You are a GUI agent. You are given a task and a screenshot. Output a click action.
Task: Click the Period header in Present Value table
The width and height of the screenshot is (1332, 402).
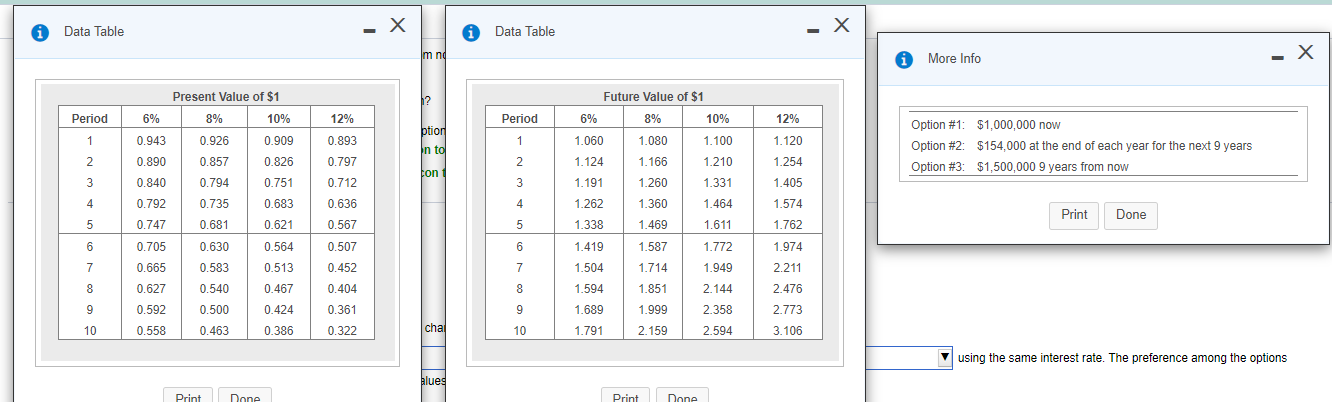pos(89,119)
